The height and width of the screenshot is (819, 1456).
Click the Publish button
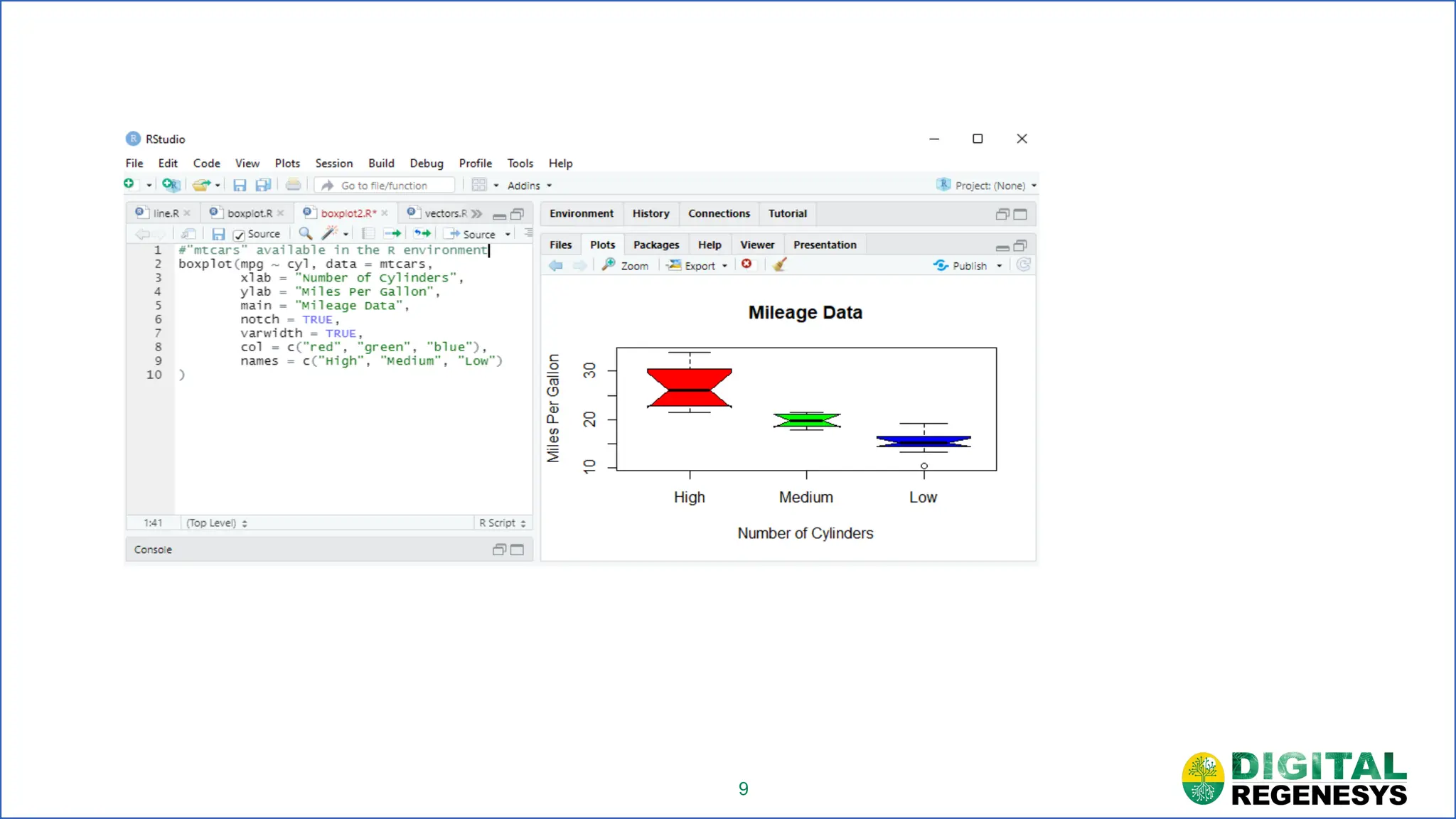tap(961, 265)
